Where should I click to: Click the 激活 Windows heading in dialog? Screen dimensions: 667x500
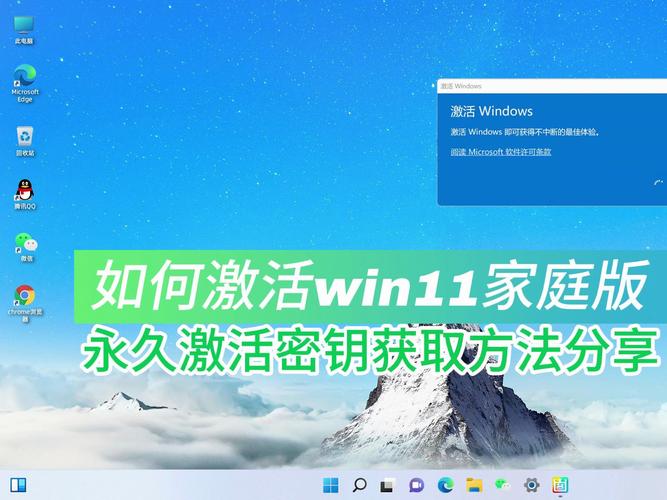click(x=491, y=111)
